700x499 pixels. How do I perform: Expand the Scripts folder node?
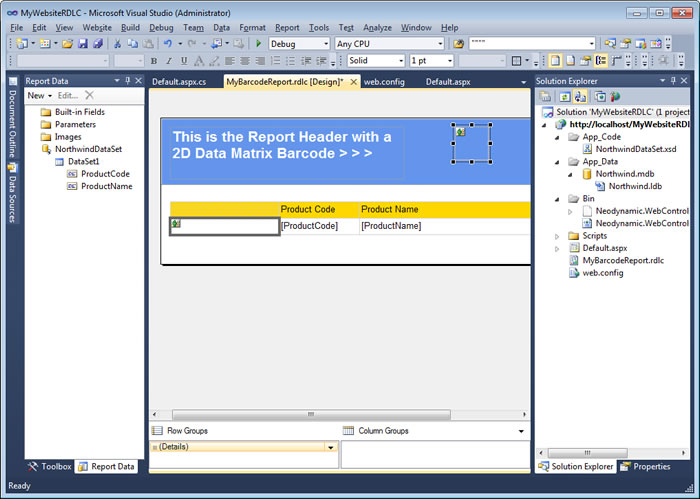(x=557, y=236)
